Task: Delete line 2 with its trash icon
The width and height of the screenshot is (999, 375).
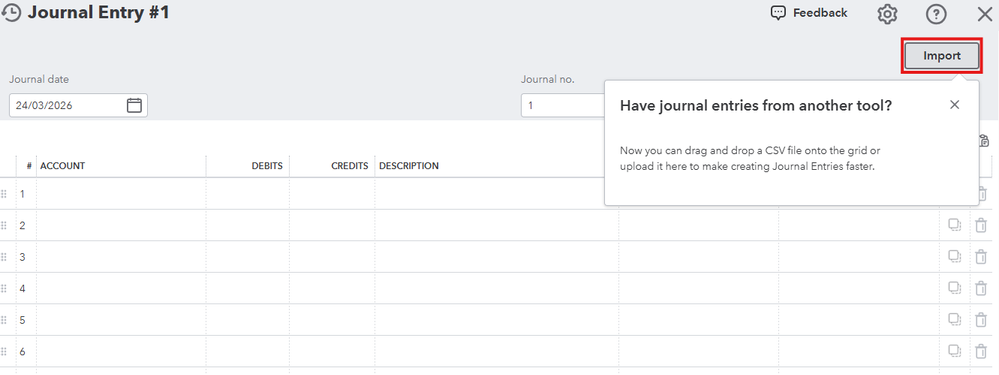Action: [981, 225]
